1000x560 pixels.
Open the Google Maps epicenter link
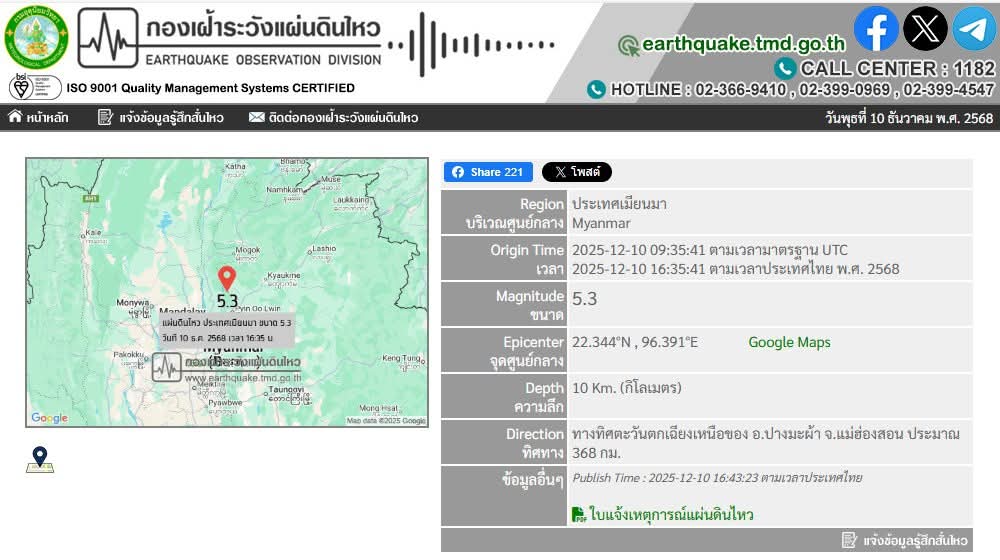[x=789, y=342]
